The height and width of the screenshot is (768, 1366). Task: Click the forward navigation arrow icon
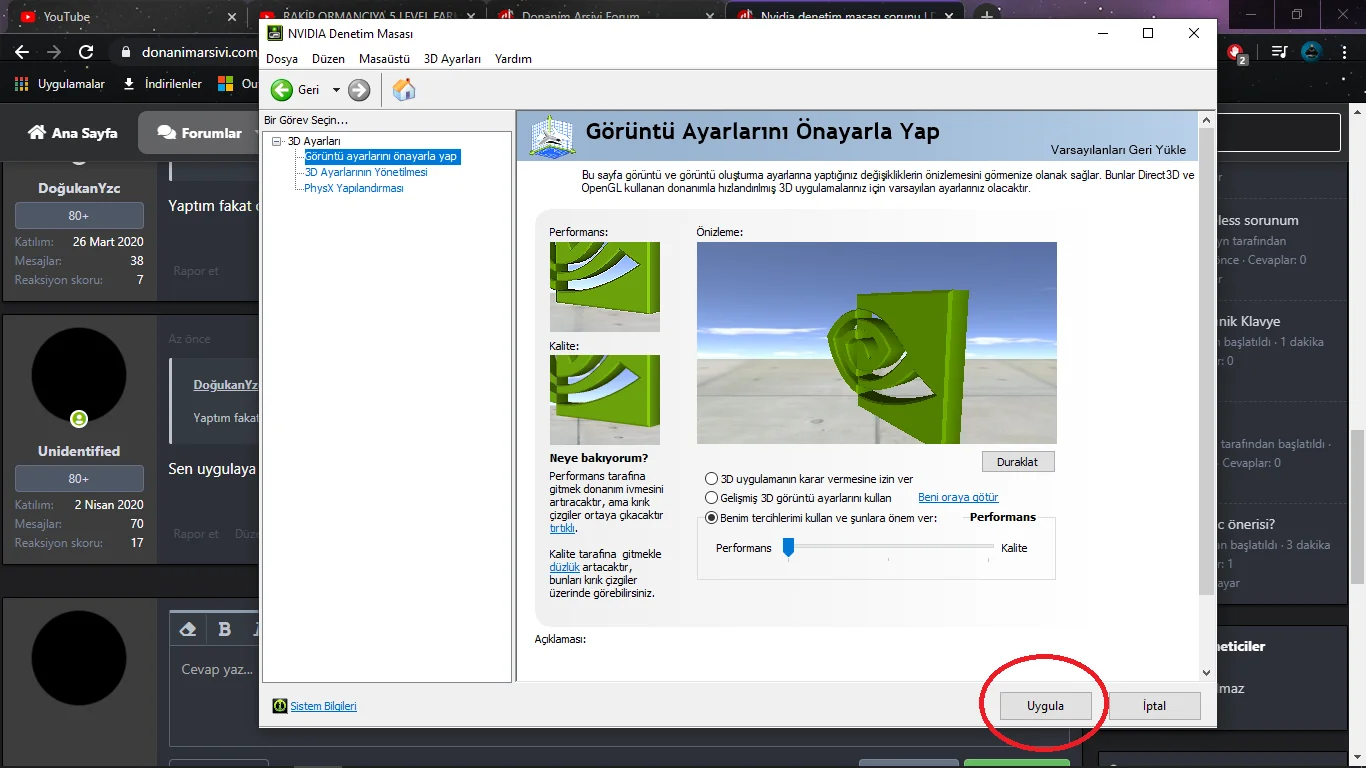click(x=358, y=89)
